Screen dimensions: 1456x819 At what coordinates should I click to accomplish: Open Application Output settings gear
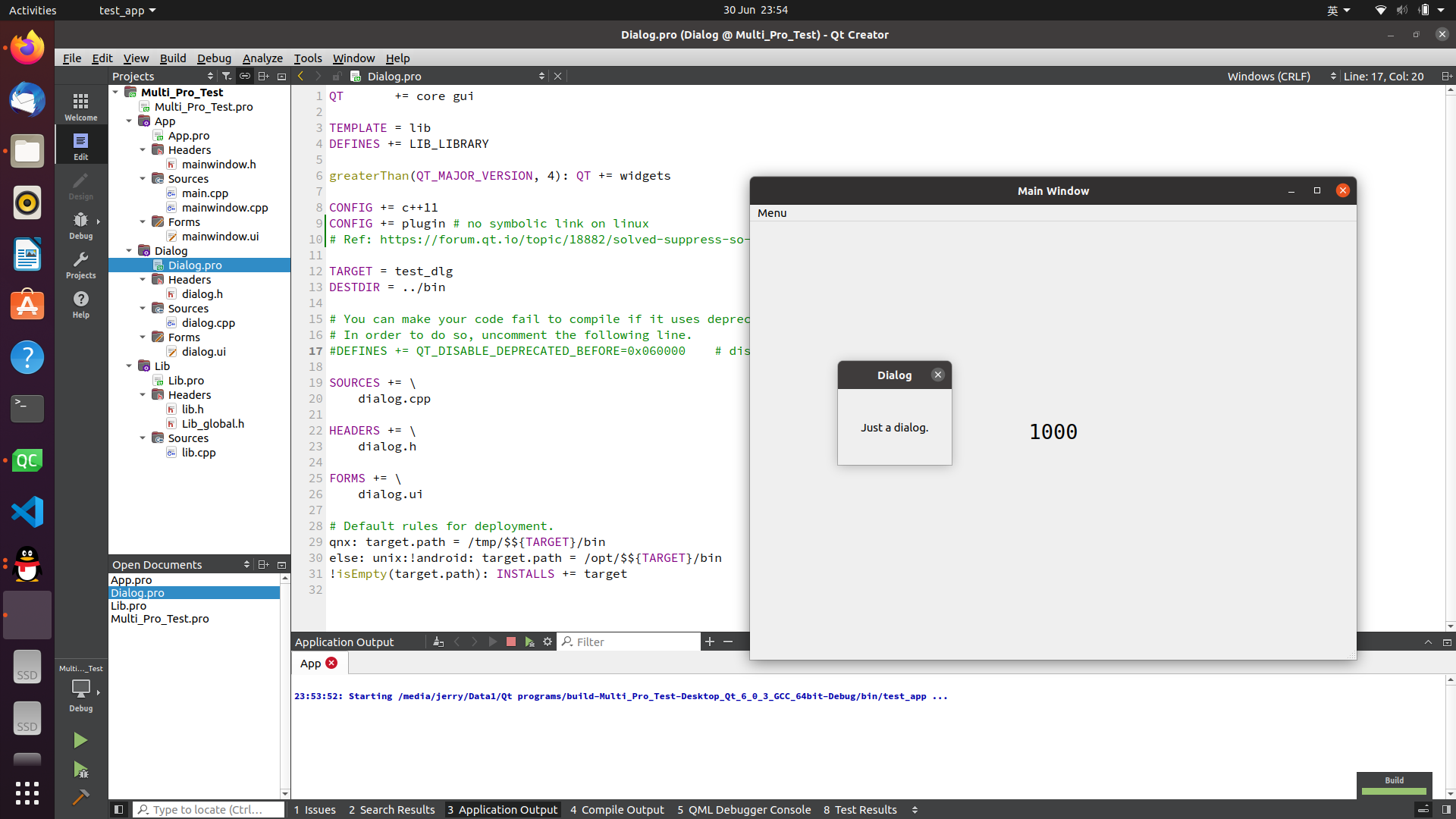pos(548,642)
